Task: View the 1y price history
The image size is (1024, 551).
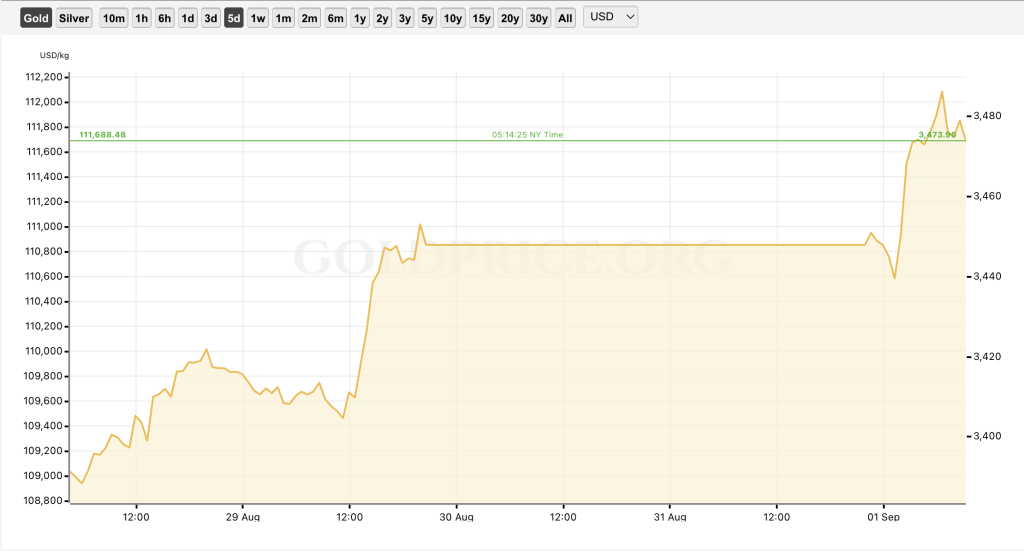Action: click(x=360, y=18)
